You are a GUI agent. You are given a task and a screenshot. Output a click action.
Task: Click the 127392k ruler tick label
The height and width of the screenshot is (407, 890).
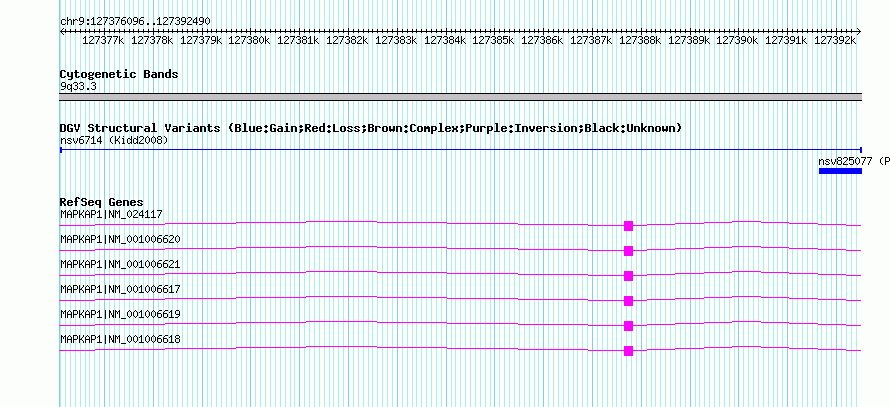coord(835,40)
